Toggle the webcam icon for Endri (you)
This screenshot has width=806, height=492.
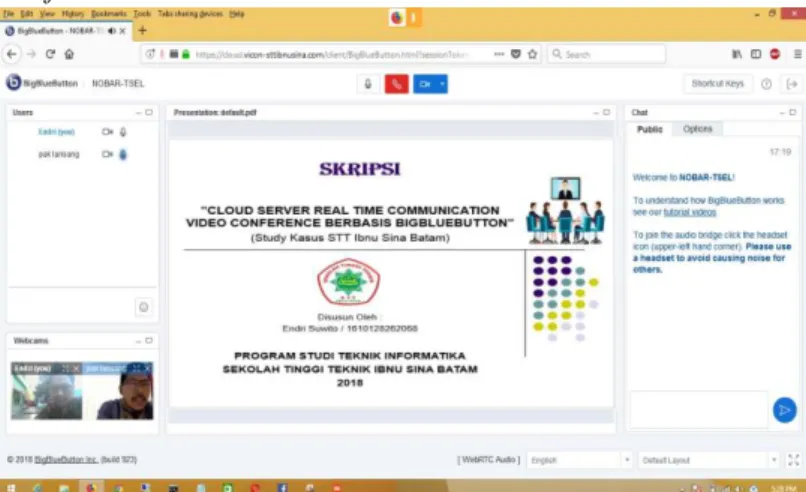point(107,132)
